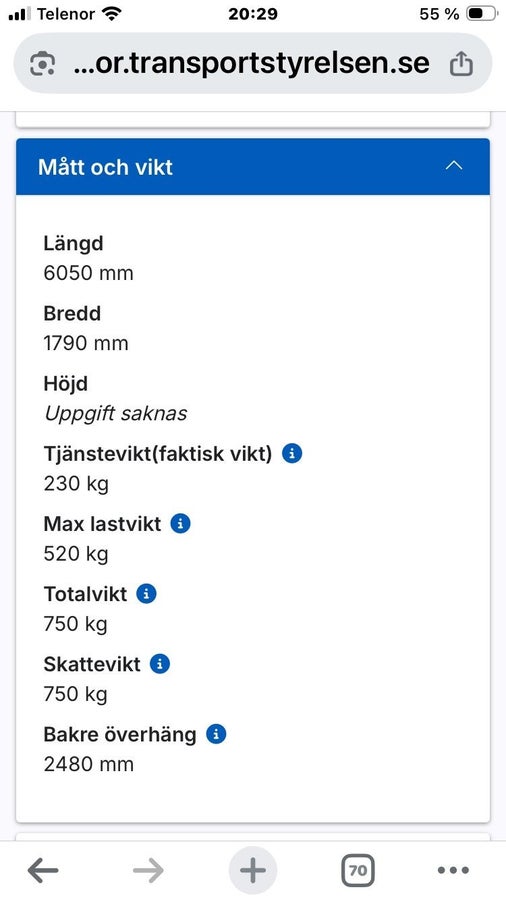Click the Mått och vikt header bar
Image resolution: width=506 pixels, height=900 pixels.
253,166
